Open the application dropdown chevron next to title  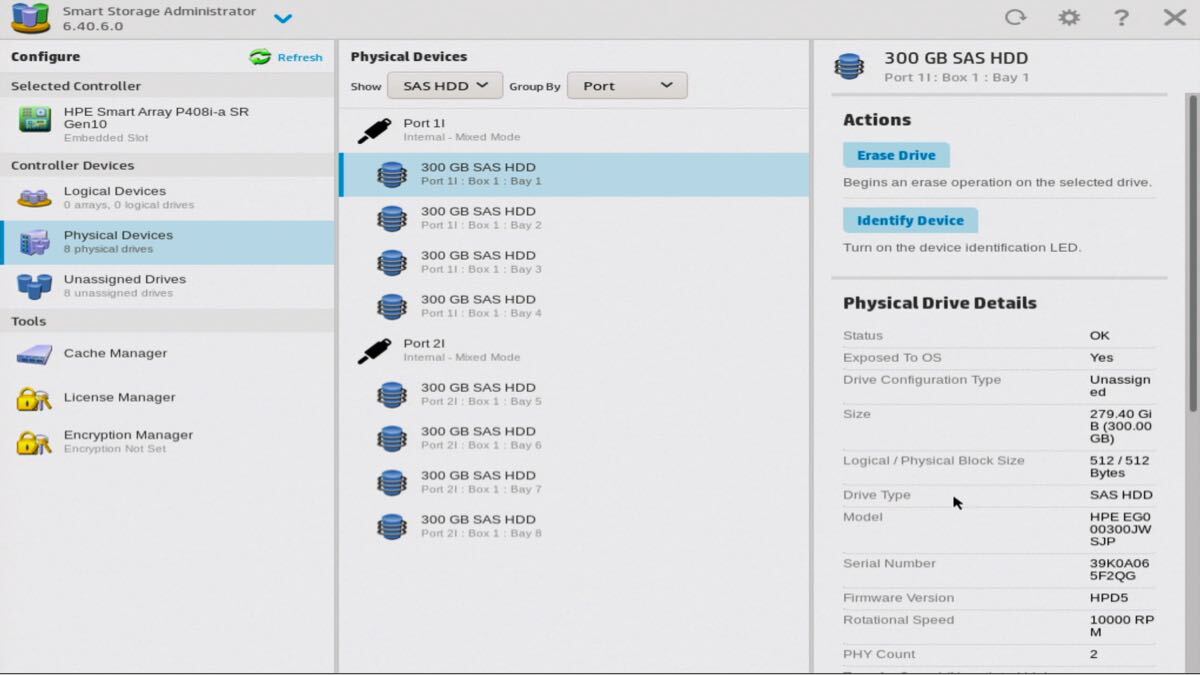click(283, 19)
